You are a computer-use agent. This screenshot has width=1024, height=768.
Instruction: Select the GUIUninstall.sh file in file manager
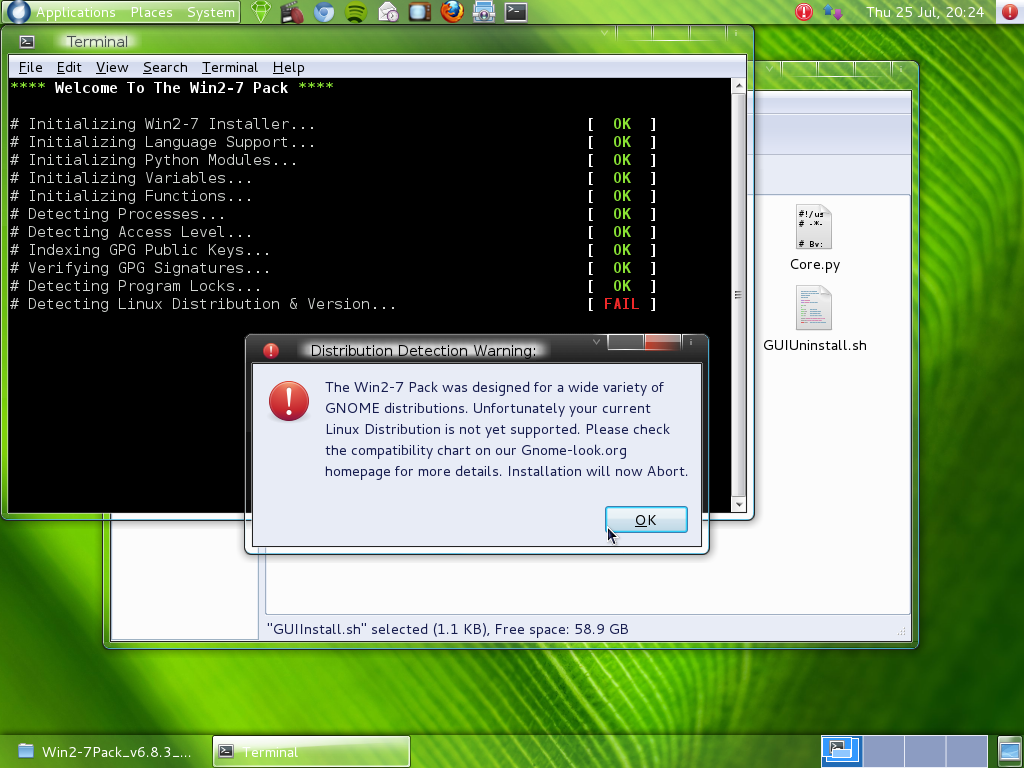point(814,319)
